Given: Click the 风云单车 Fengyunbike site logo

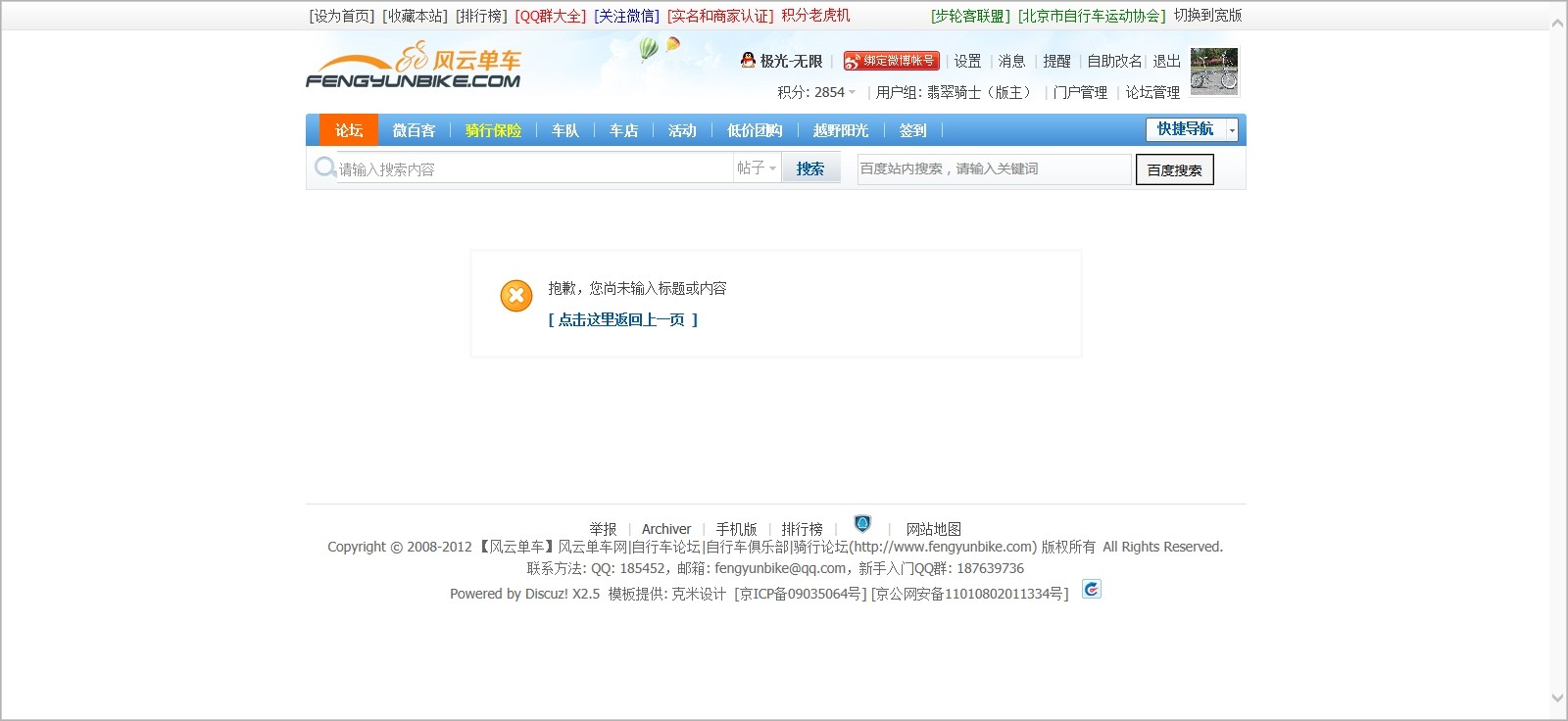Looking at the screenshot, I should 413,67.
